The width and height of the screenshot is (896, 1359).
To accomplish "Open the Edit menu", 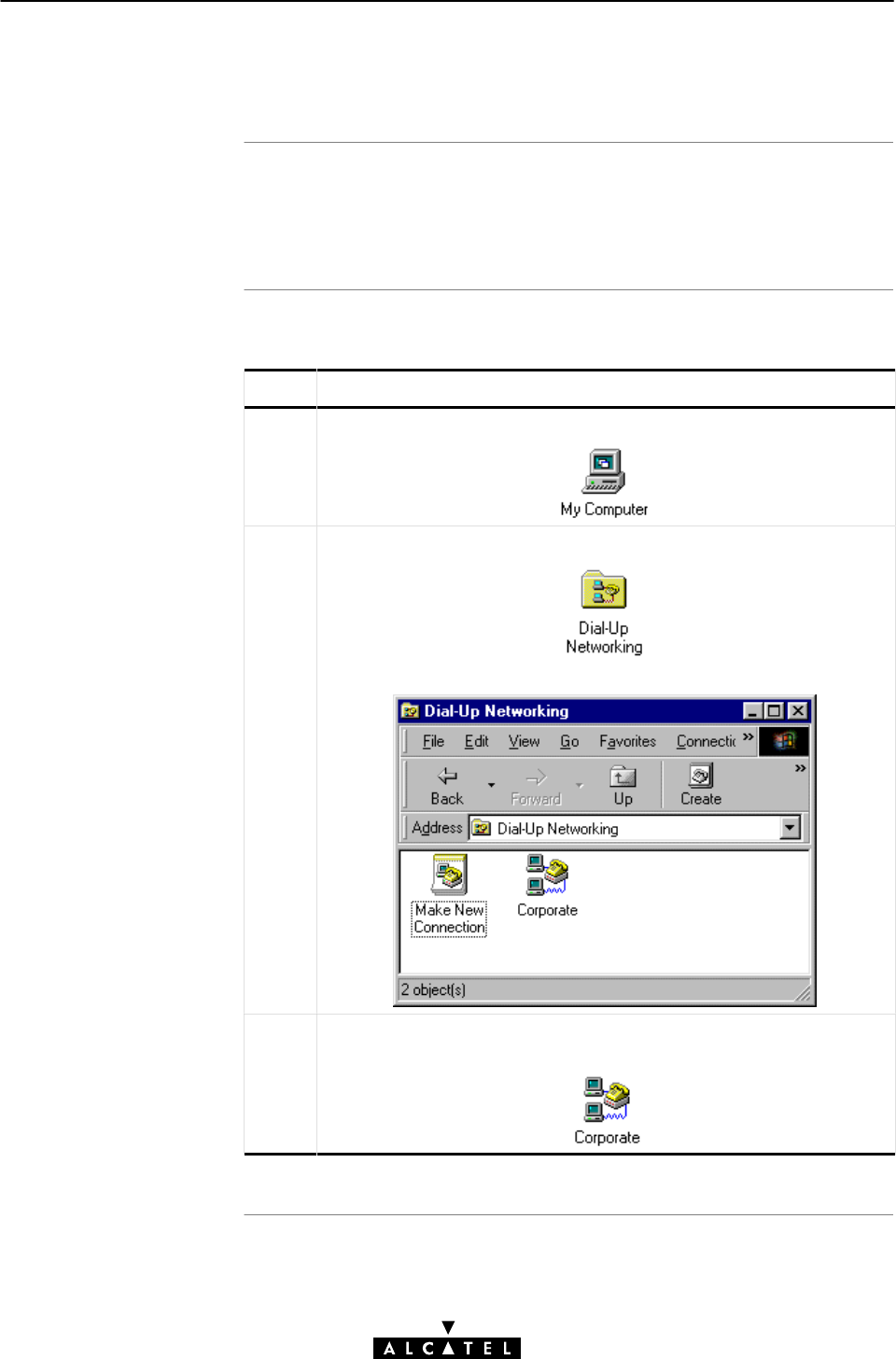I will tap(477, 741).
